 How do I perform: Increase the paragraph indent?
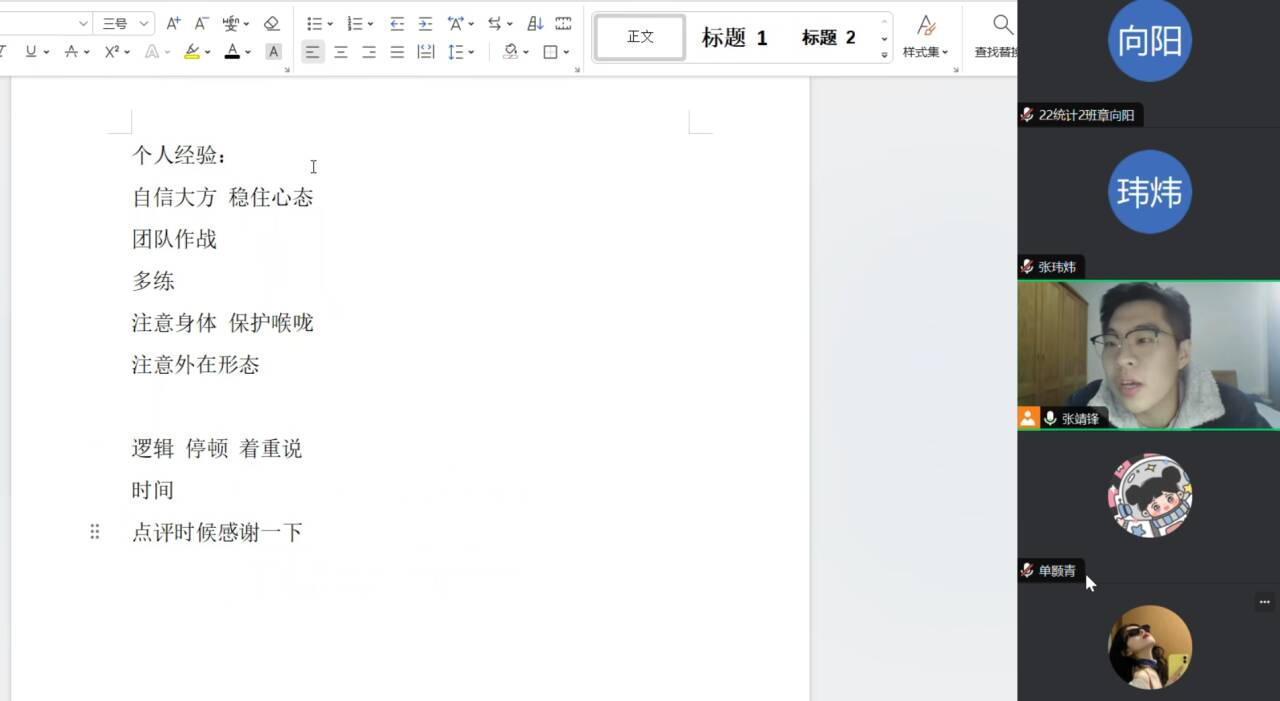point(425,23)
